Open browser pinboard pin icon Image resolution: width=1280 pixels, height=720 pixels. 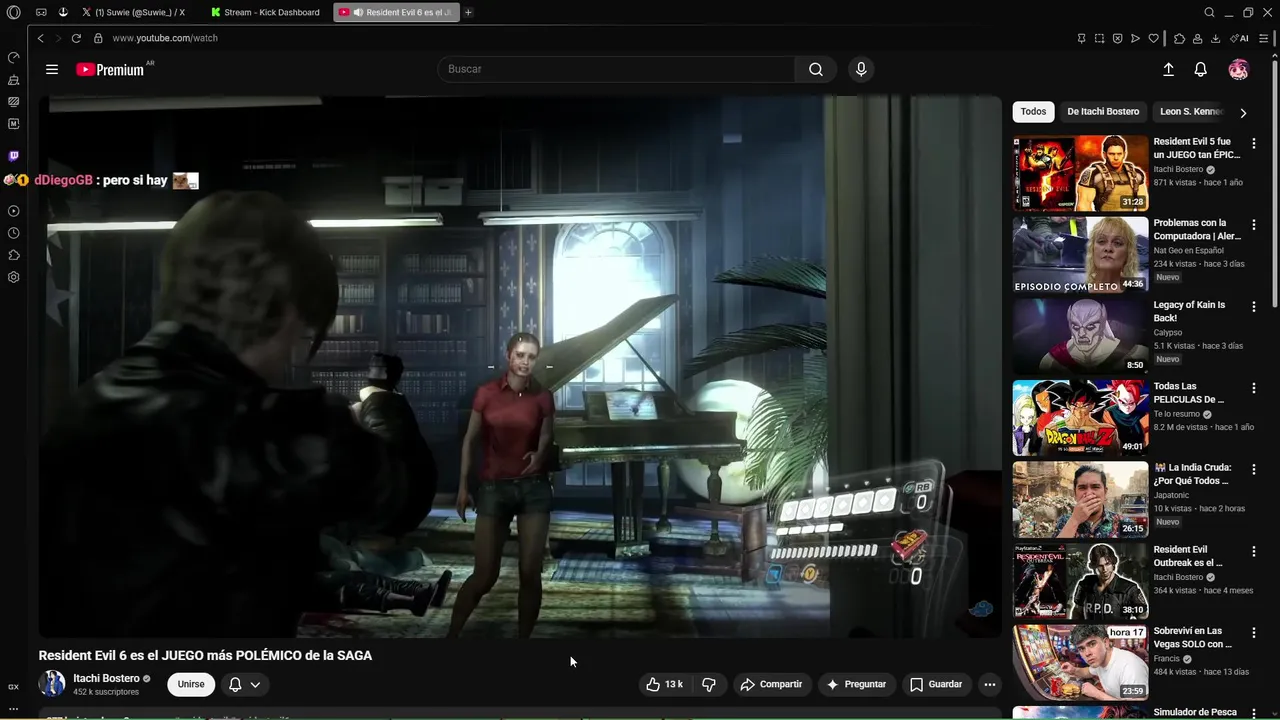(1081, 38)
